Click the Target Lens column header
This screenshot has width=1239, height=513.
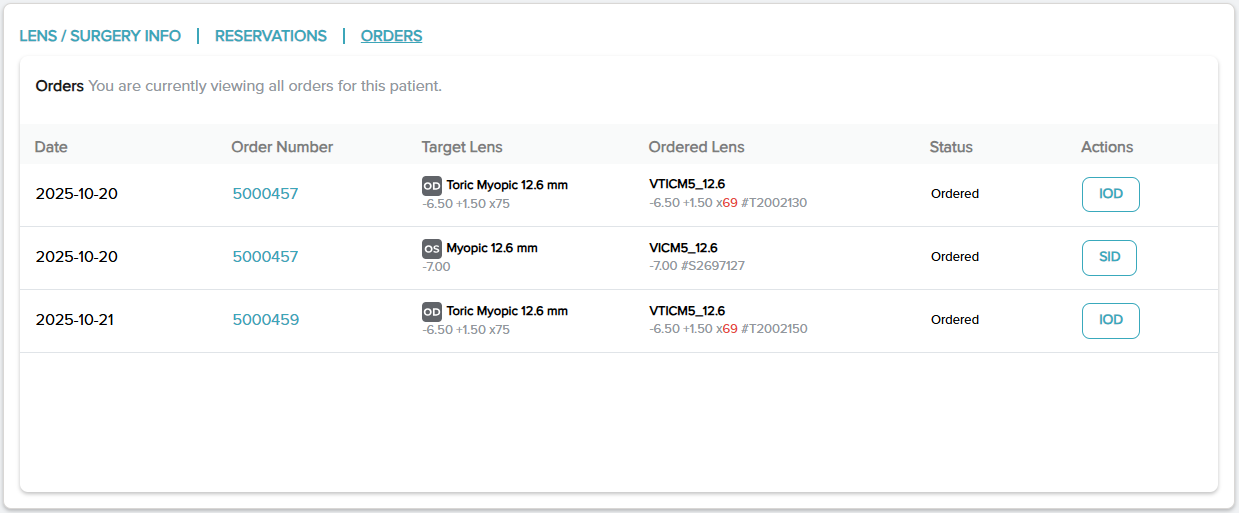(x=462, y=147)
